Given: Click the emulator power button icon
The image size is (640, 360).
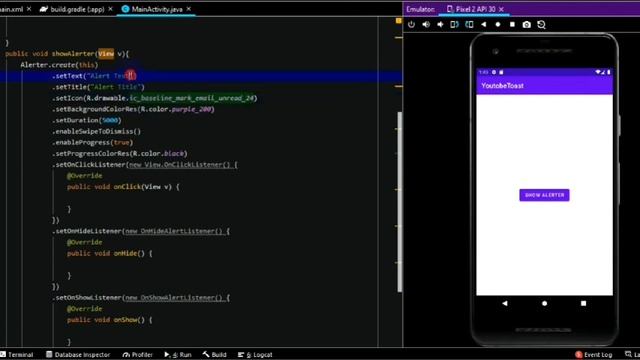Looking at the screenshot, I should click(411, 24).
